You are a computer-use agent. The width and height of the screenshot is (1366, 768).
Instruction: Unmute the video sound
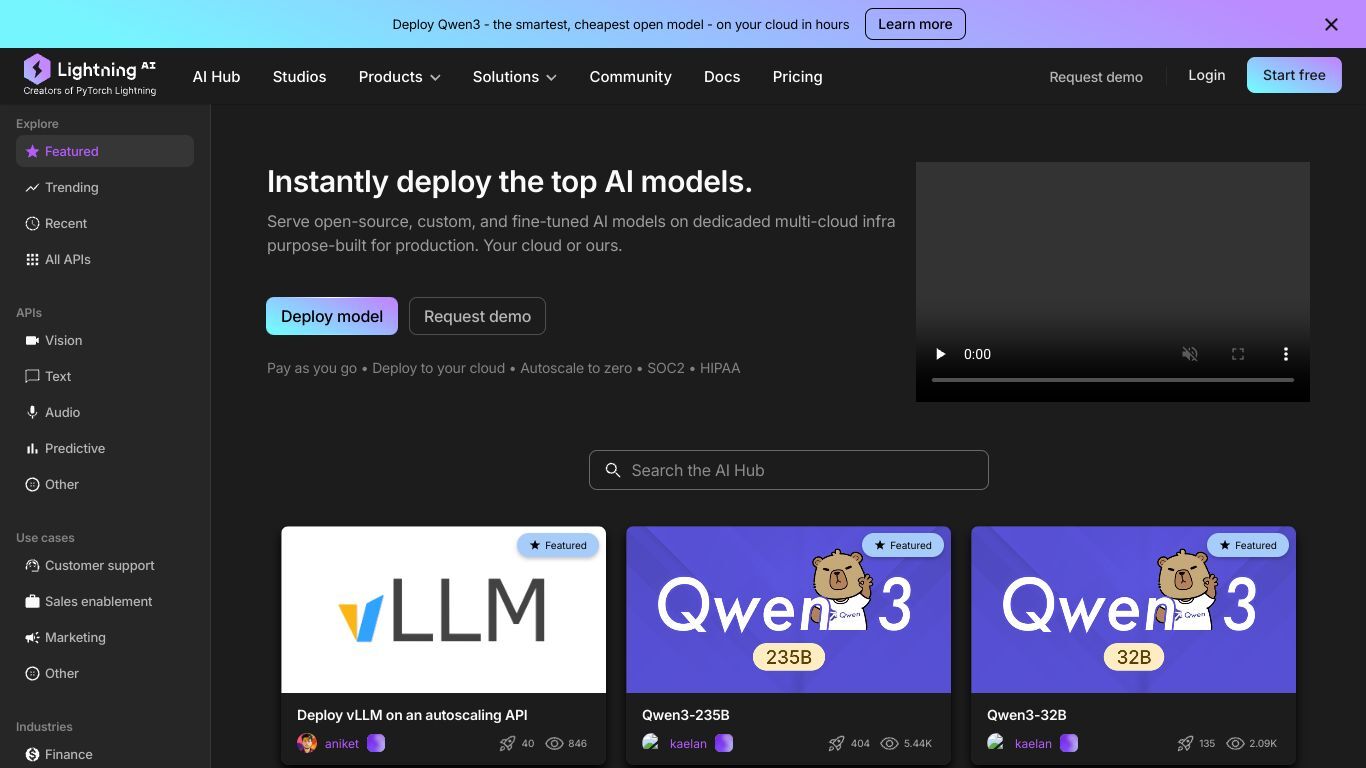(1189, 354)
